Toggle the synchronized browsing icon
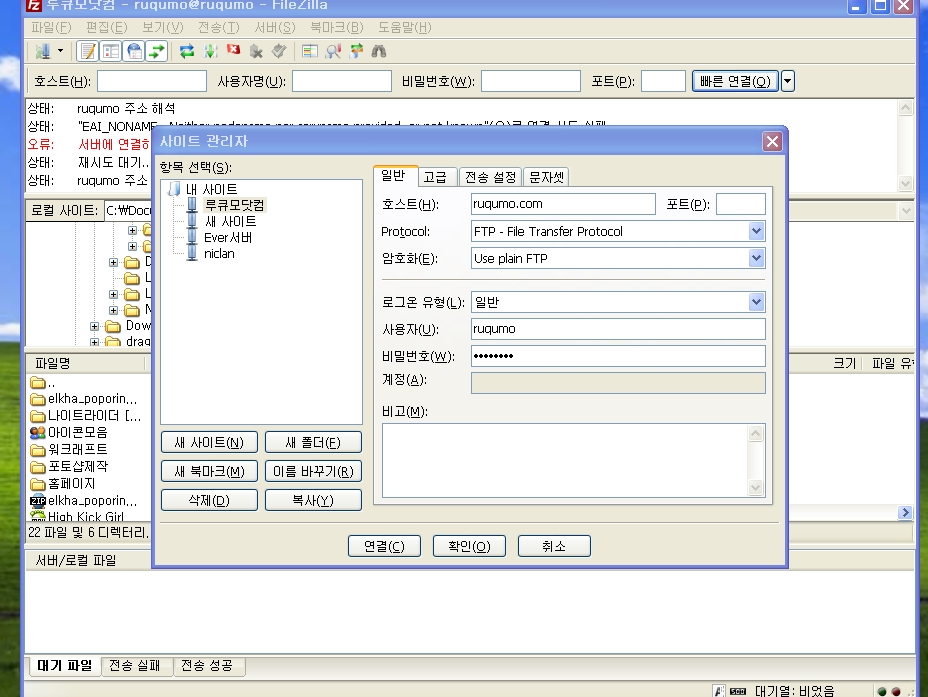Viewport: 928px width, 697px height. point(356,51)
